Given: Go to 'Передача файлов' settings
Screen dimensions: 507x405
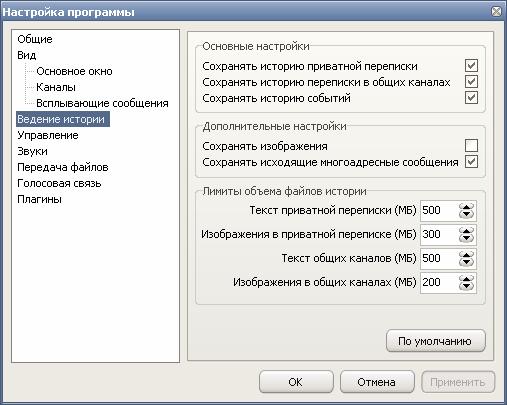Looking at the screenshot, I should pyautogui.click(x=63, y=167).
